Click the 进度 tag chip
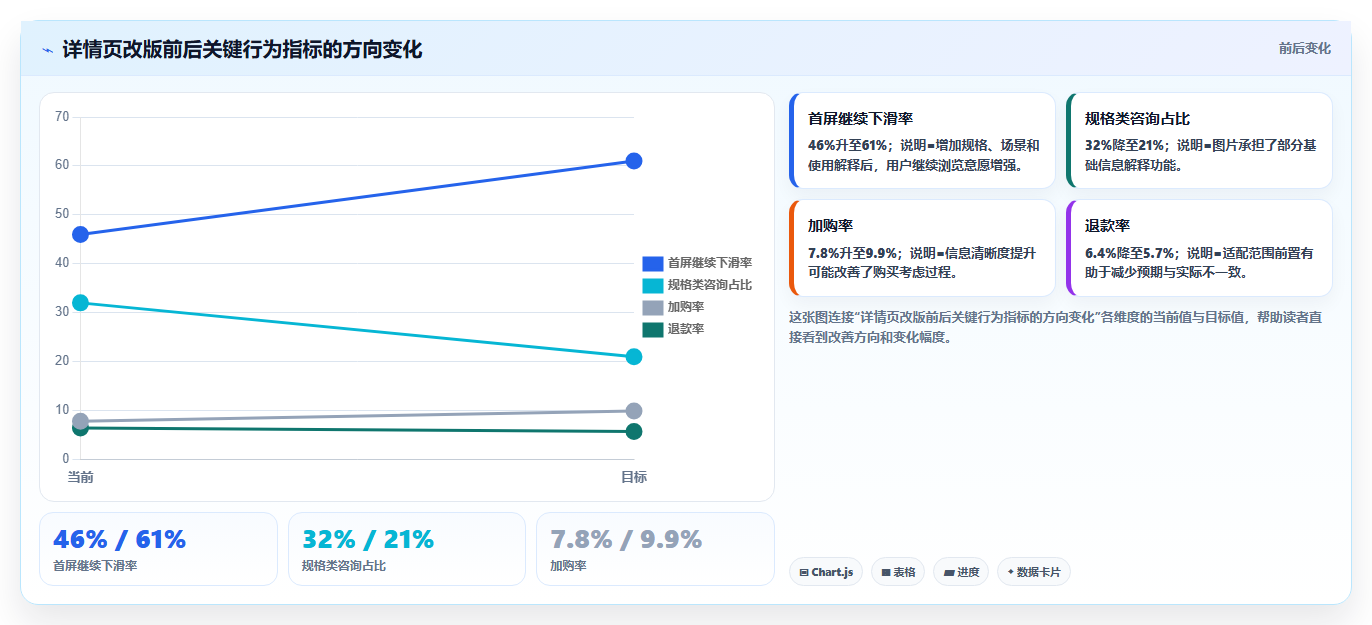 tap(961, 572)
